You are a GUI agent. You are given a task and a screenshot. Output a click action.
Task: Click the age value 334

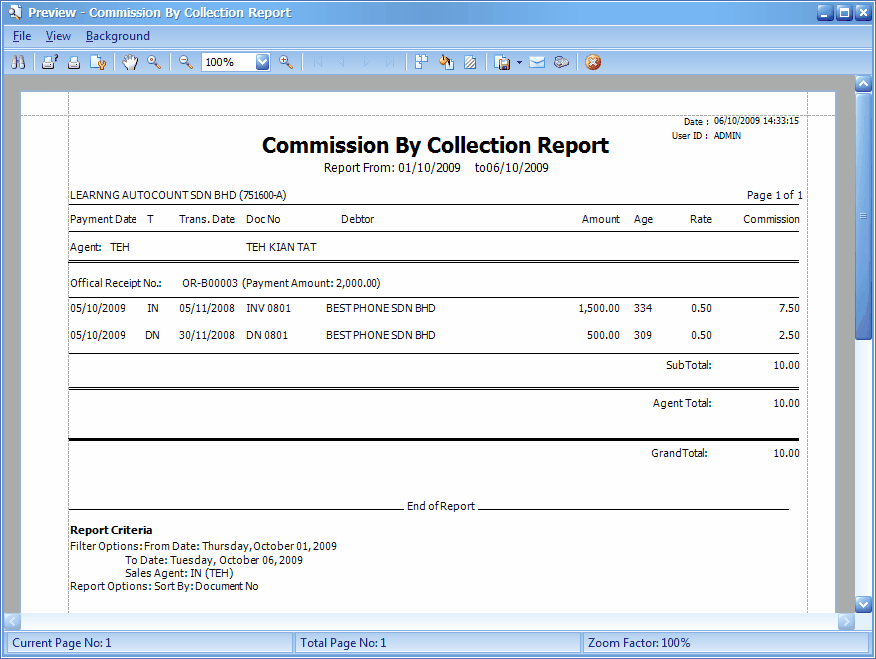coord(643,308)
